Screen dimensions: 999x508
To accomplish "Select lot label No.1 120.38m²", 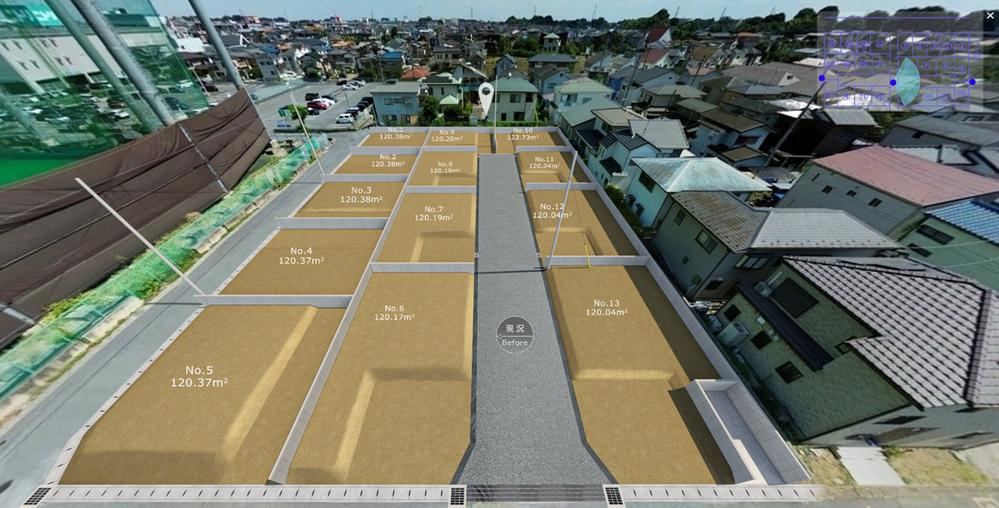I will pyautogui.click(x=395, y=133).
